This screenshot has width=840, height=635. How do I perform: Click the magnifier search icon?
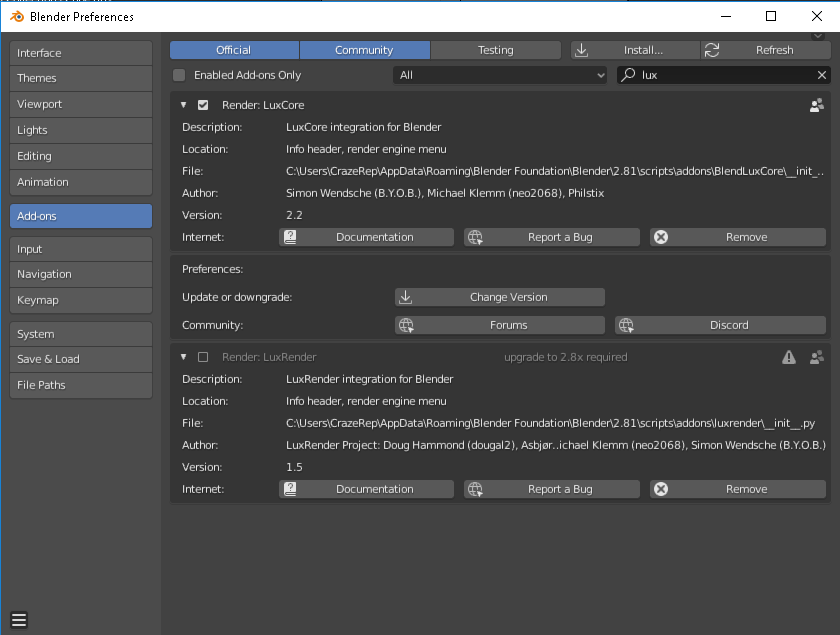(628, 74)
